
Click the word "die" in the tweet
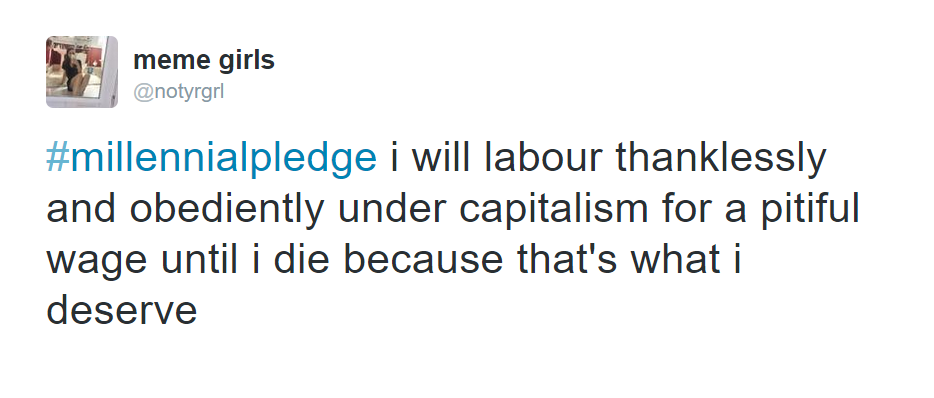pyautogui.click(x=302, y=259)
